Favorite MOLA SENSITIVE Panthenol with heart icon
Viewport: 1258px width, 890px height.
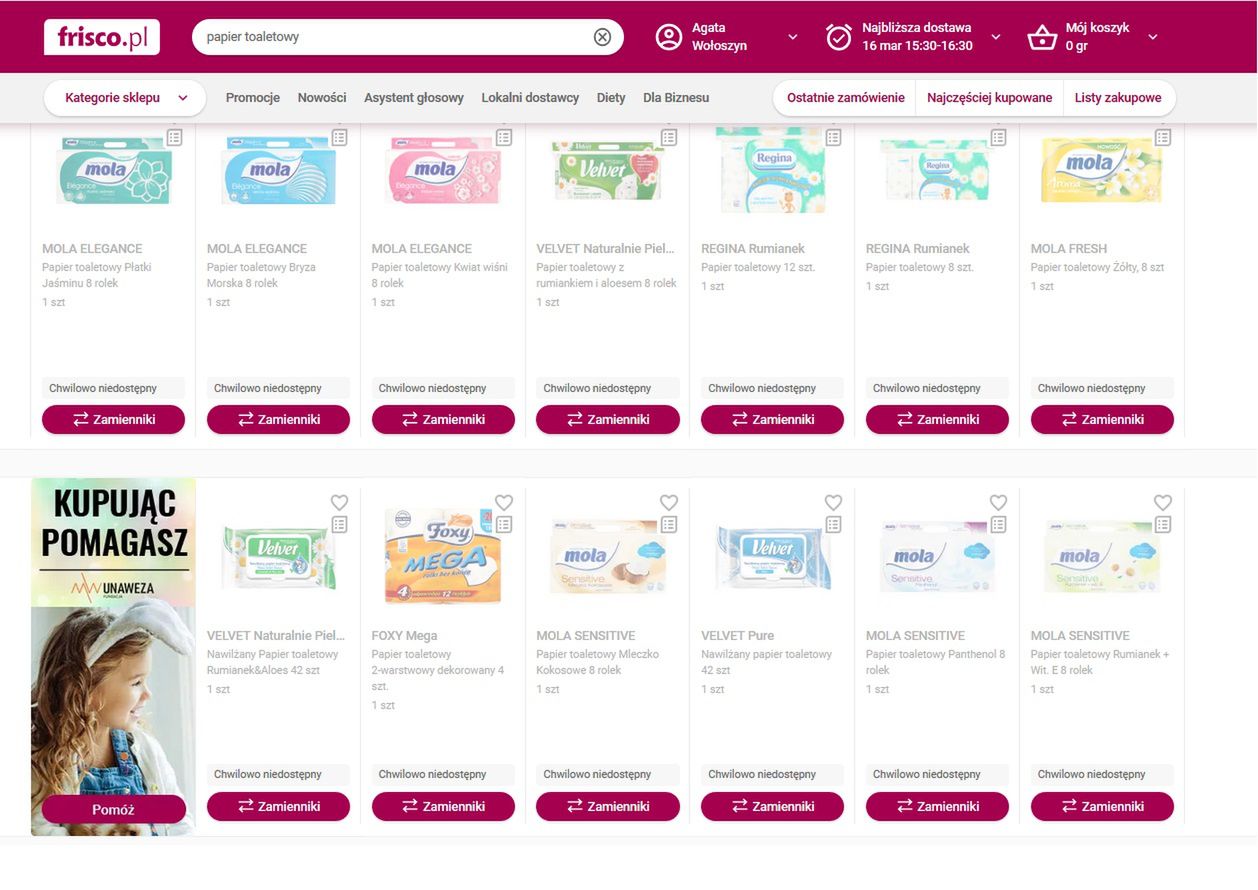(x=998, y=502)
